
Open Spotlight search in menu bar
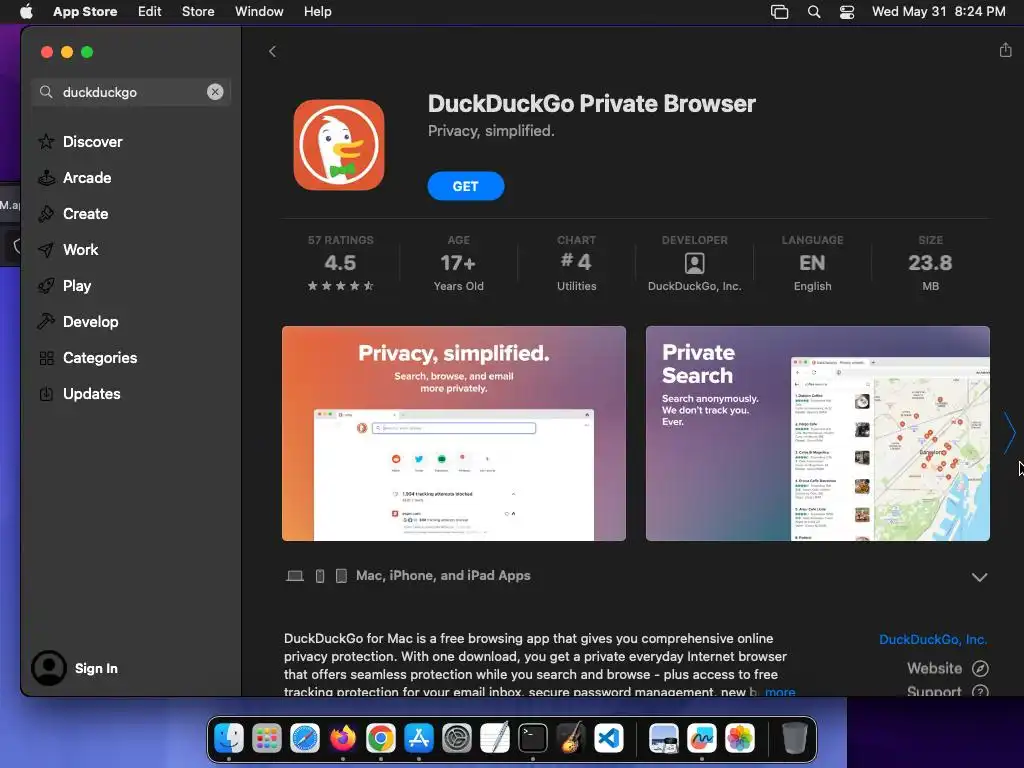(814, 12)
